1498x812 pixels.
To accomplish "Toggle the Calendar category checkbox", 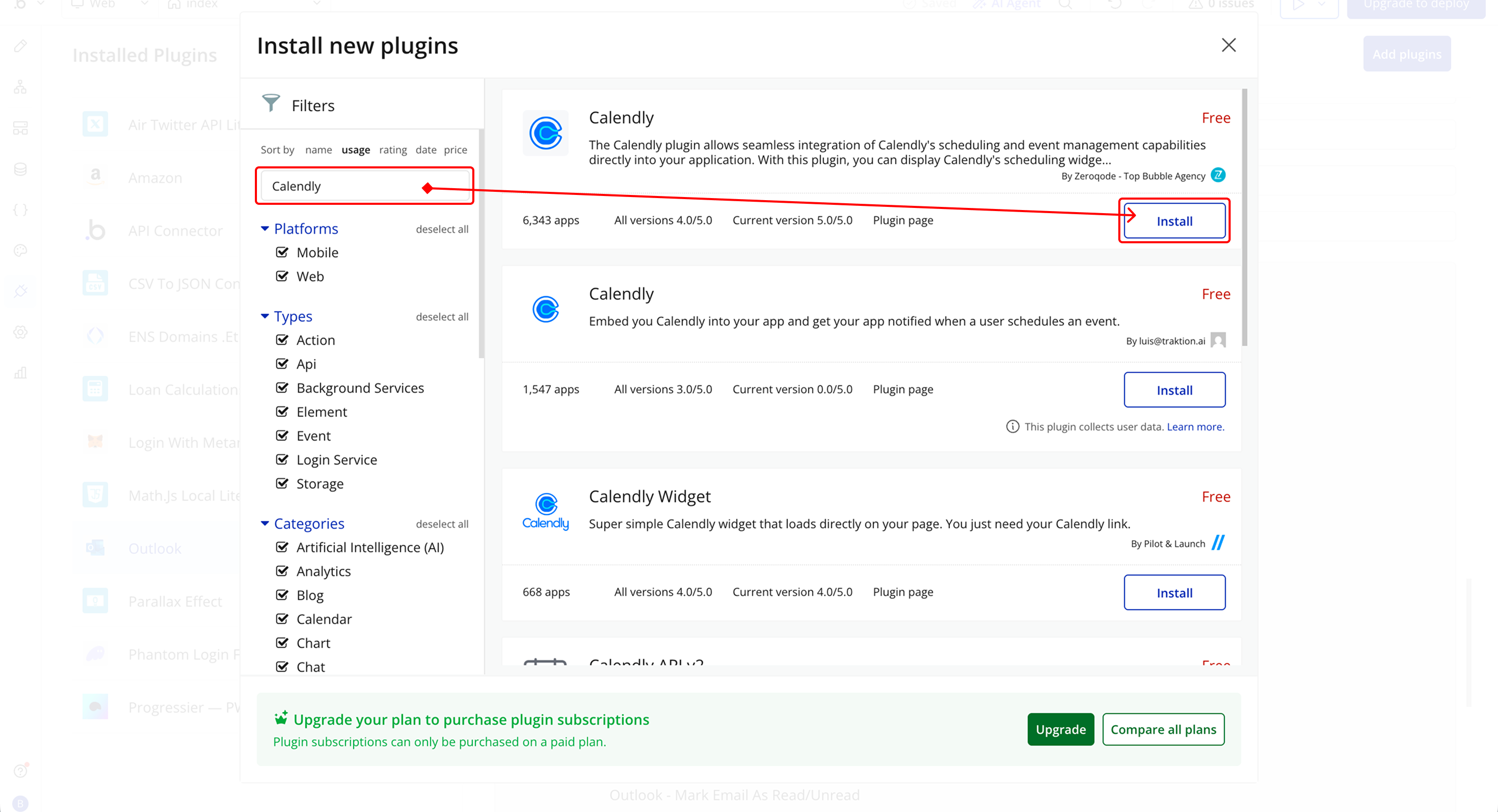I will [282, 619].
